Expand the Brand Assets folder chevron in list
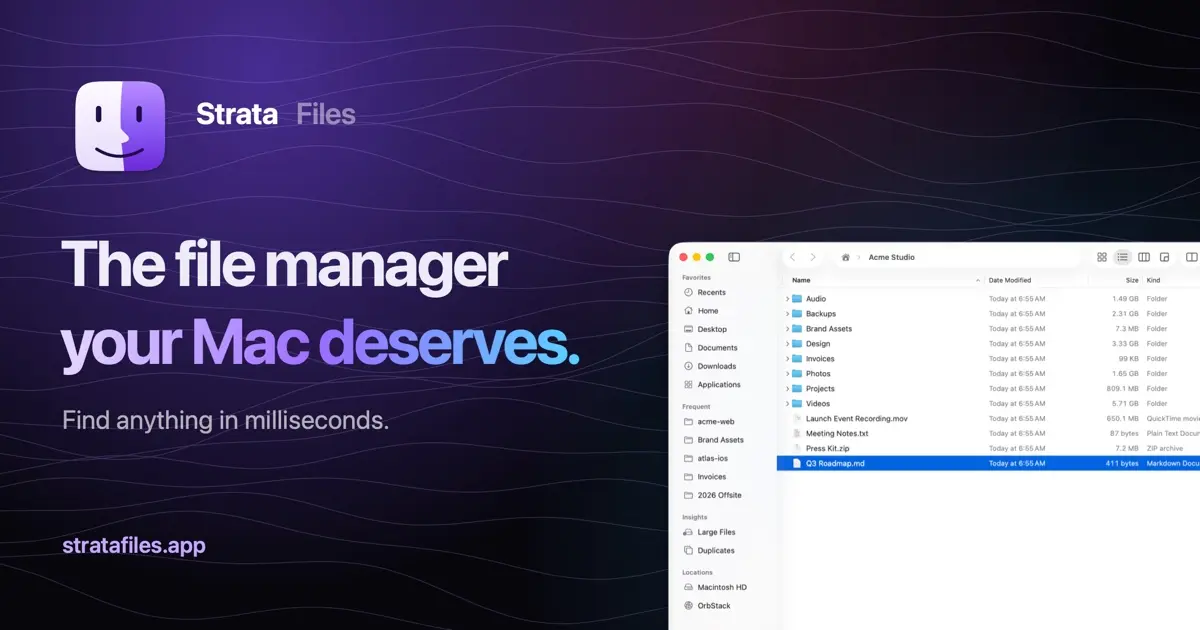The height and width of the screenshot is (630, 1200). click(x=787, y=329)
